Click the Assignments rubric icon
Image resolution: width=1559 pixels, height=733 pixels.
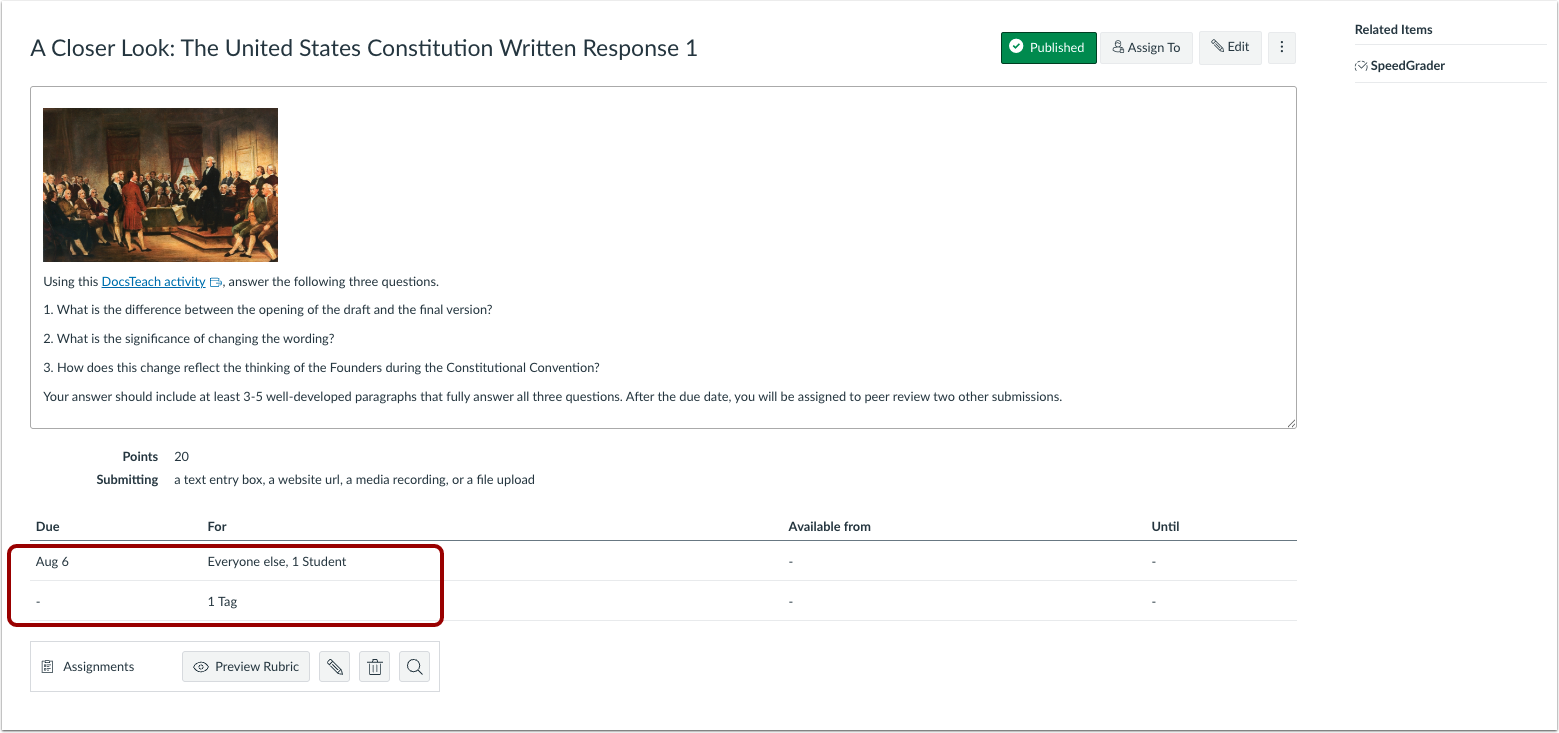47,667
